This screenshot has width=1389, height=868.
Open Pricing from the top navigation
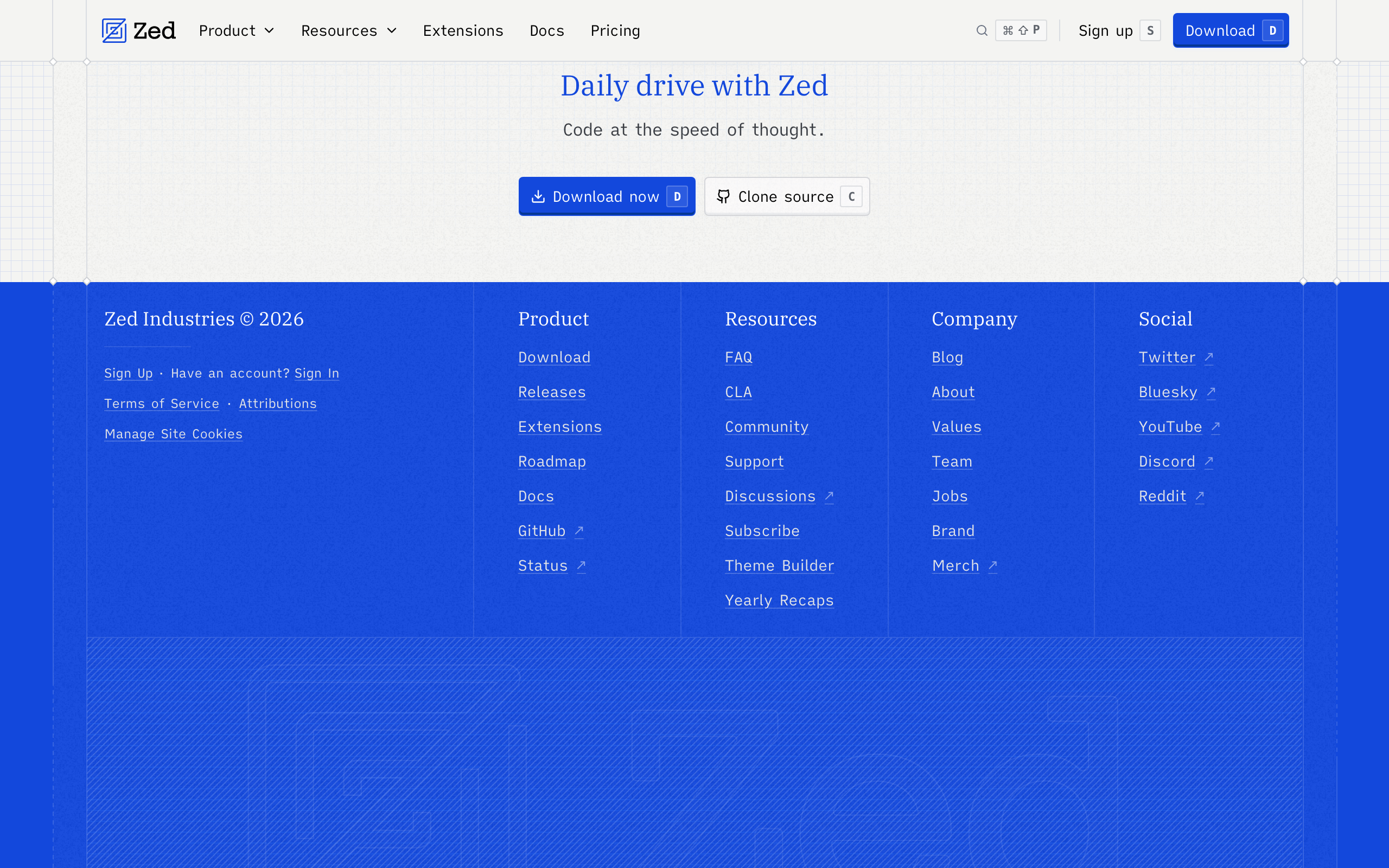coord(615,30)
